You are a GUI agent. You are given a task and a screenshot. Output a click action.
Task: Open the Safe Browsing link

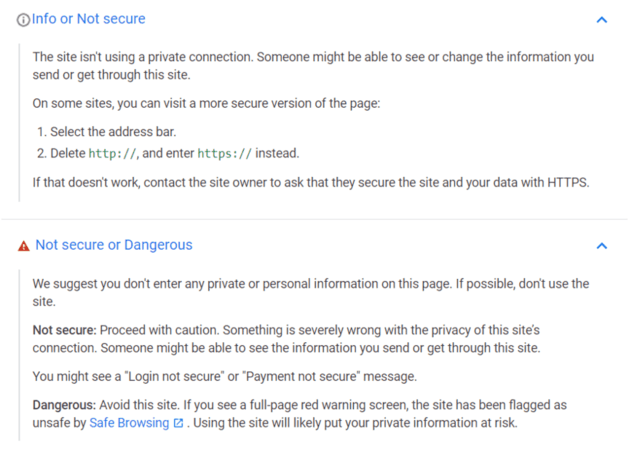[x=129, y=423]
